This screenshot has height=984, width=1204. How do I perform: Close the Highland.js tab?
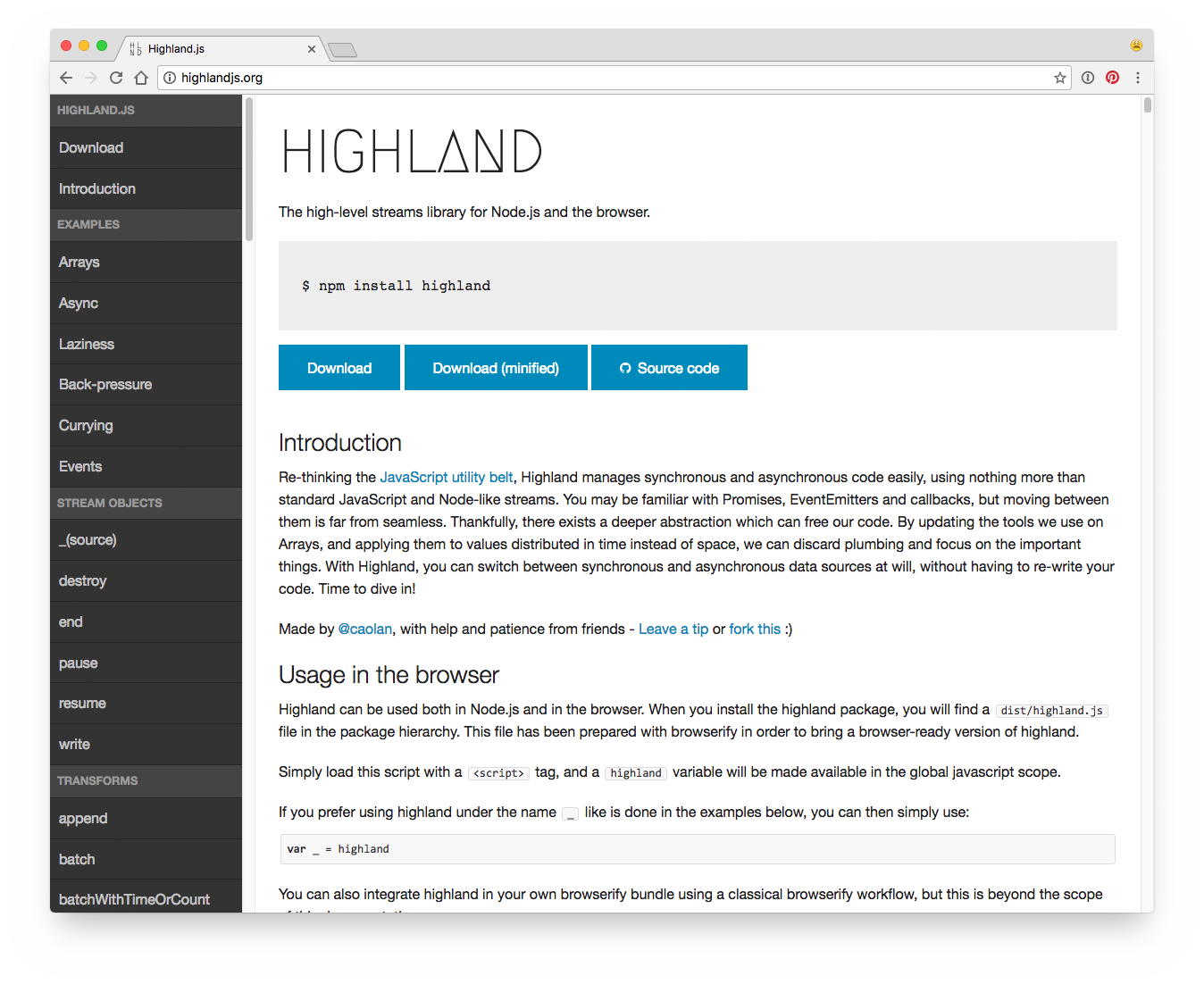(x=312, y=49)
